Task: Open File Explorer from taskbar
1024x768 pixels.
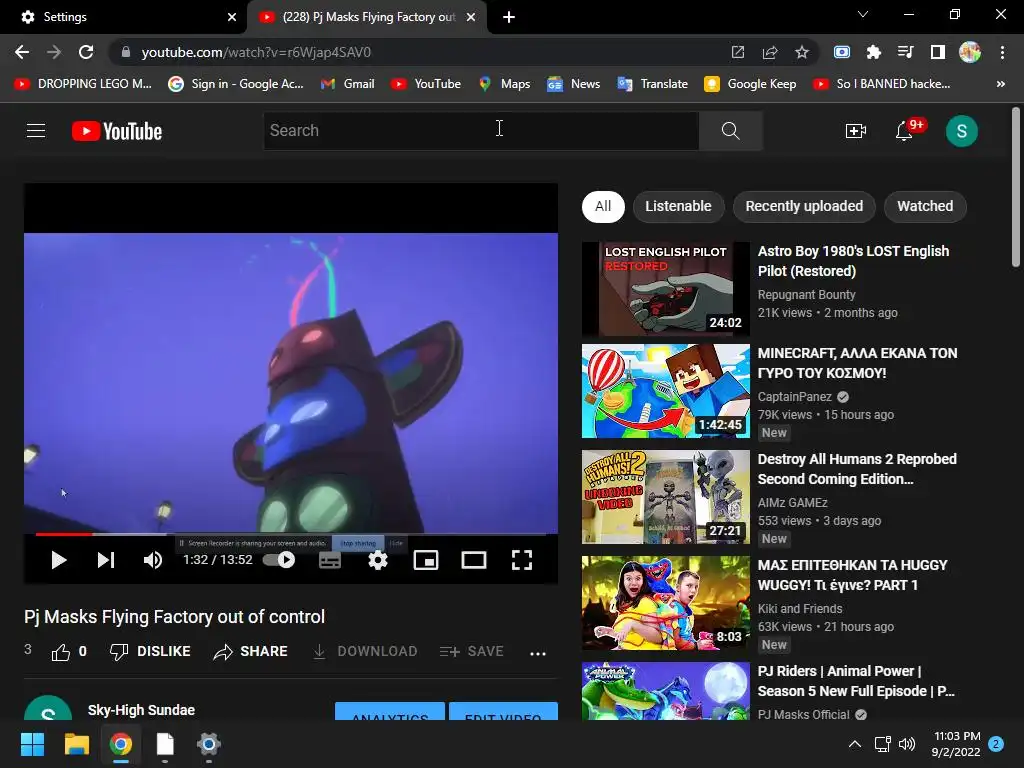Action: tap(76, 744)
